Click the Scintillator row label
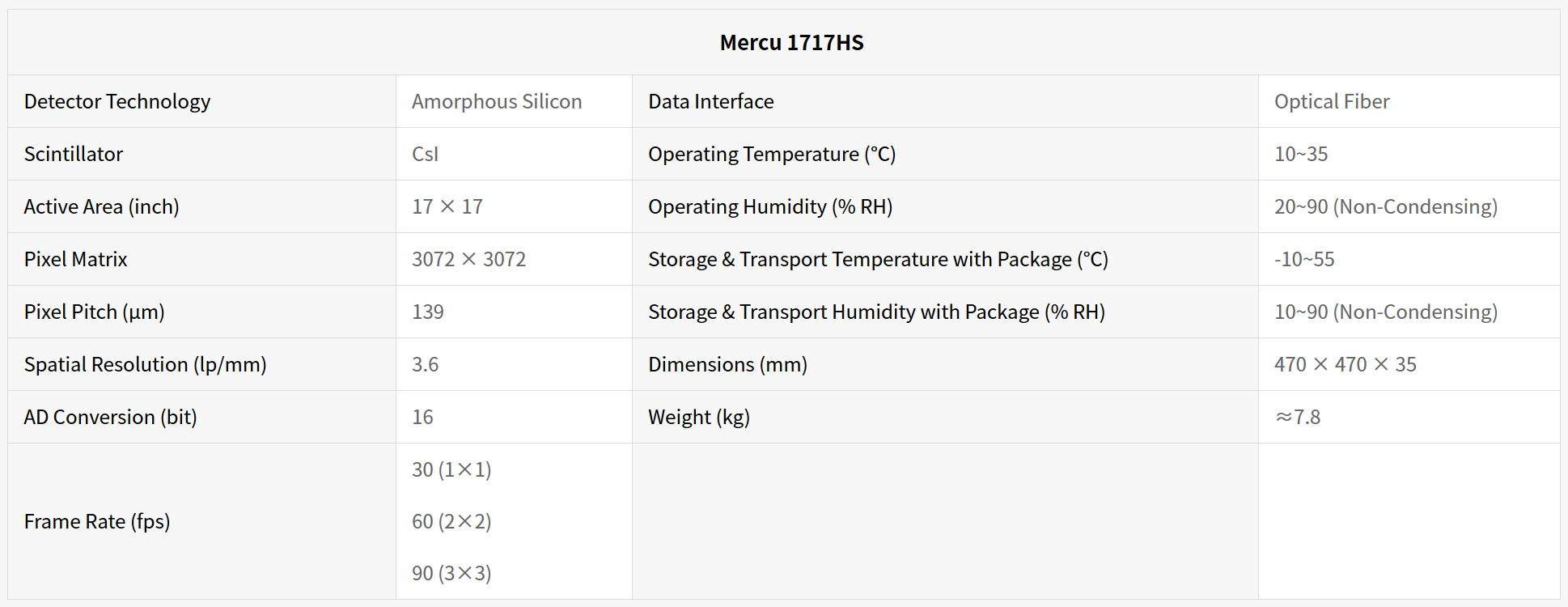Image resolution: width=1568 pixels, height=607 pixels. (74, 155)
